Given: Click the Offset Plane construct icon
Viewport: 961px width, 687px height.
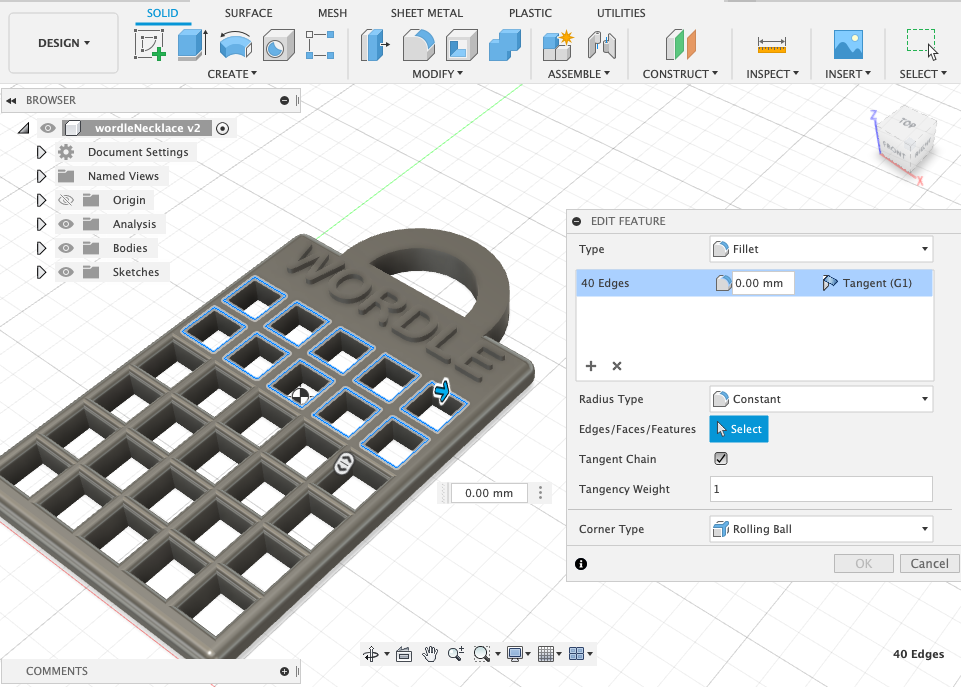Looking at the screenshot, I should coord(680,45).
